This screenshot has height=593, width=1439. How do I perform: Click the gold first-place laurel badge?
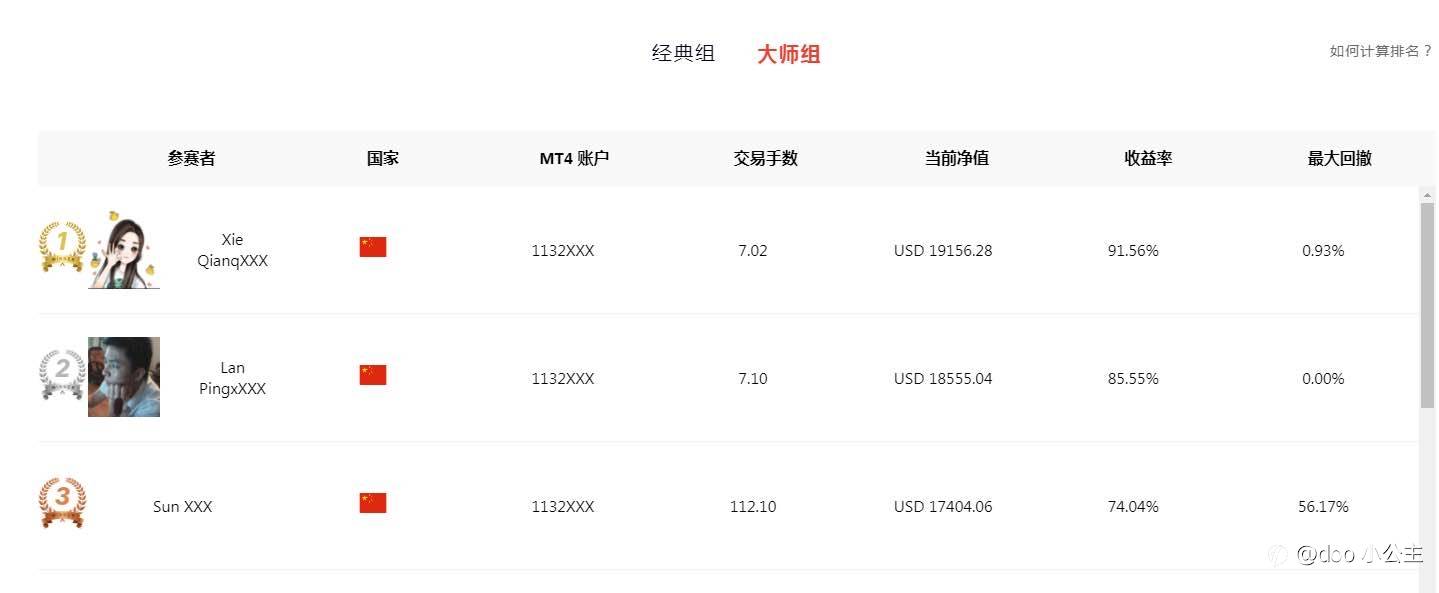tap(62, 246)
